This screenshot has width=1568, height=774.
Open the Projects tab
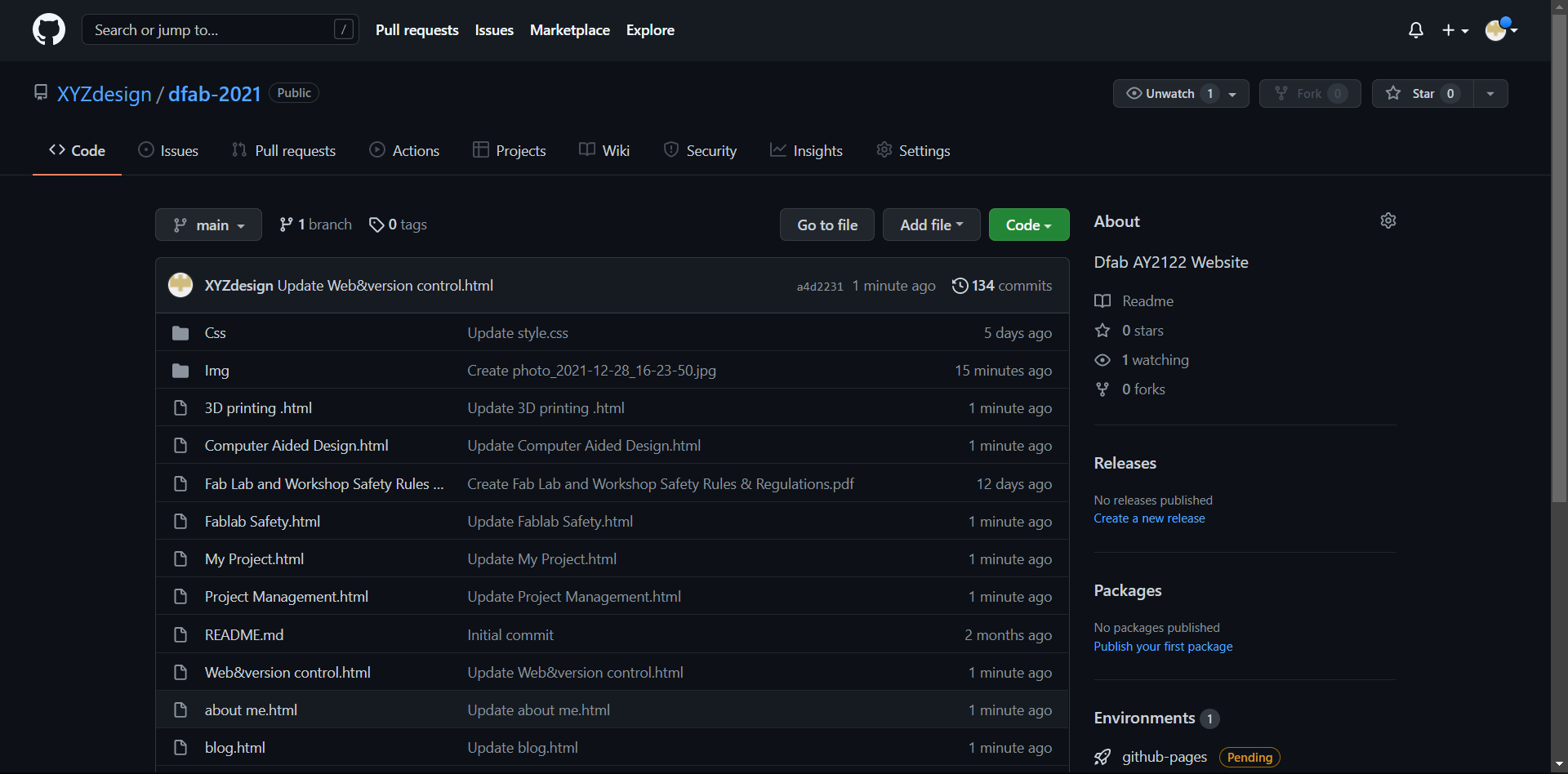tap(510, 151)
